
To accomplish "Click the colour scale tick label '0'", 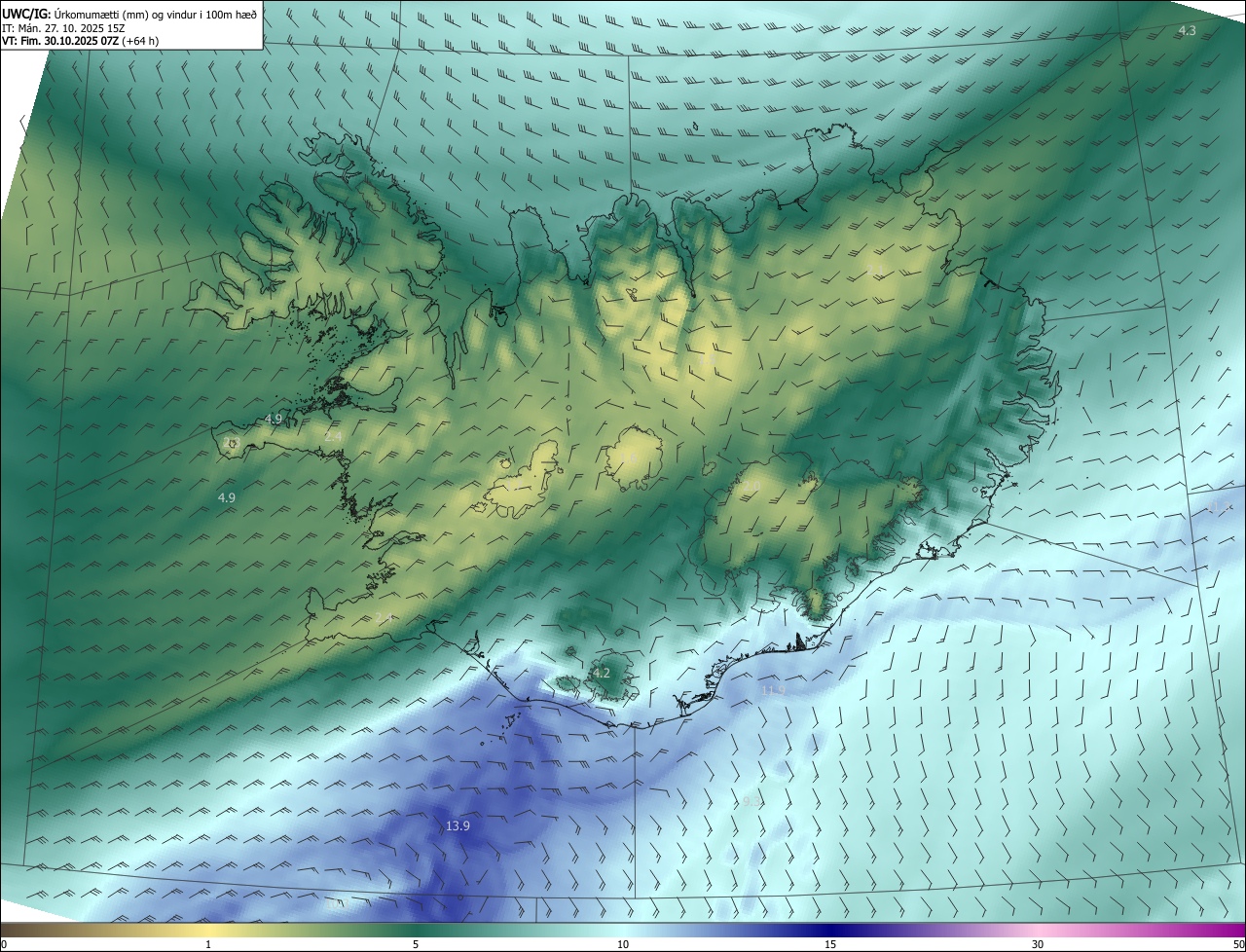I will click(x=4, y=944).
